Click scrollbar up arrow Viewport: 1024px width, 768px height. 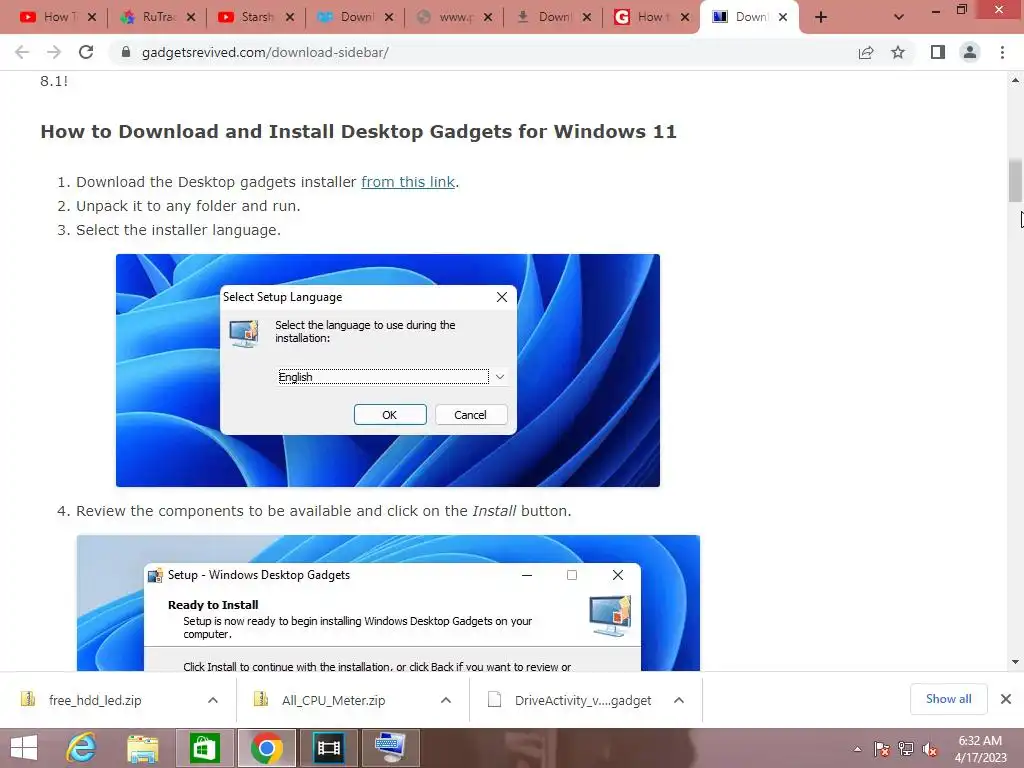tap(1015, 80)
